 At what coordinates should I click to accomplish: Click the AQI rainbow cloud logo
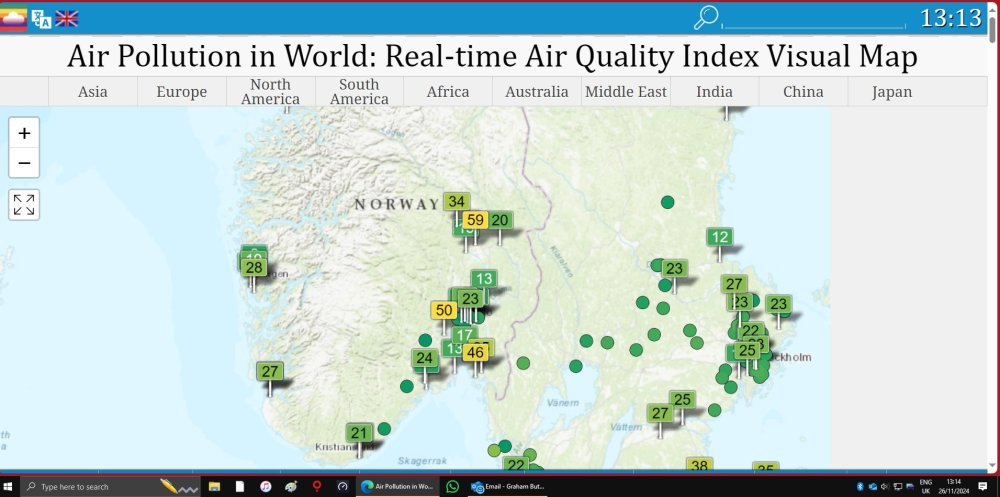pyautogui.click(x=13, y=19)
